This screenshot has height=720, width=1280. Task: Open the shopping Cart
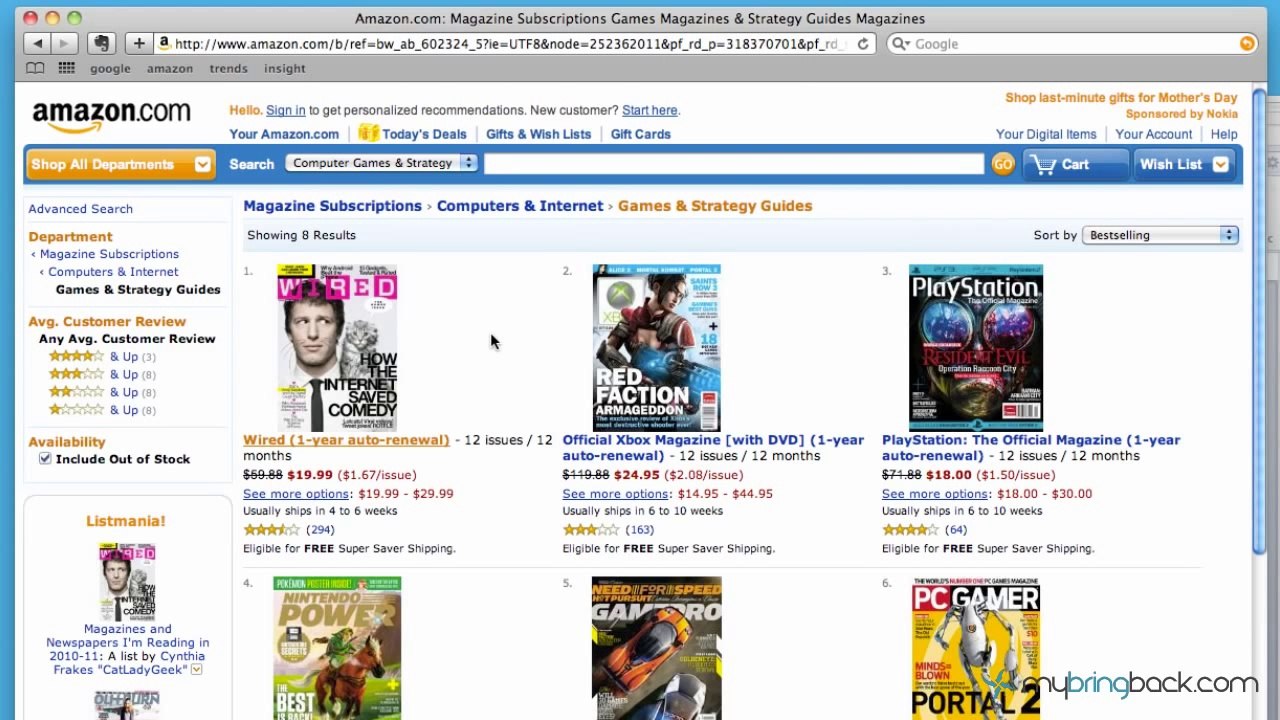1075,165
